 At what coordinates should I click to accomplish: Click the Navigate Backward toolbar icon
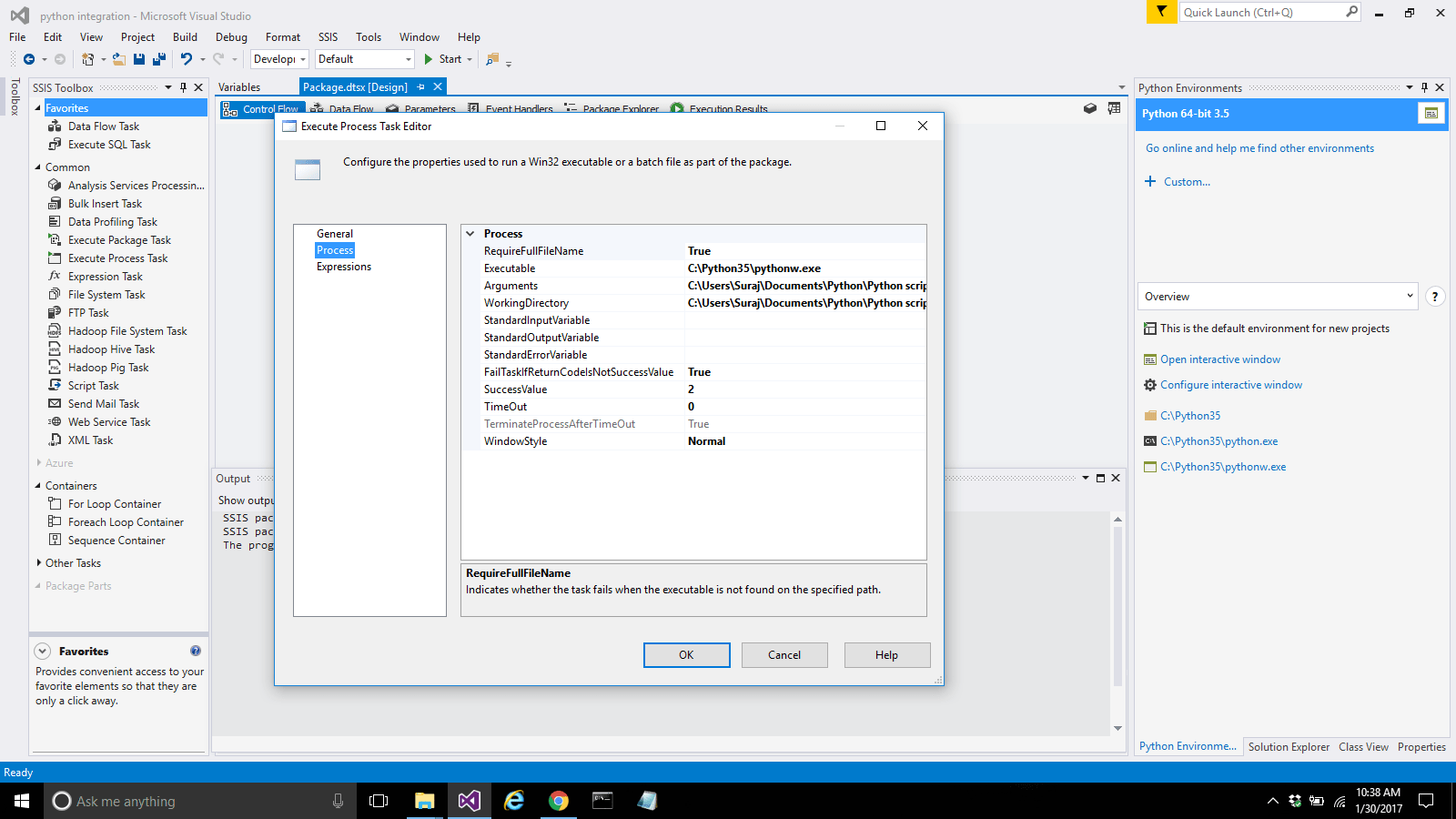pos(29,59)
